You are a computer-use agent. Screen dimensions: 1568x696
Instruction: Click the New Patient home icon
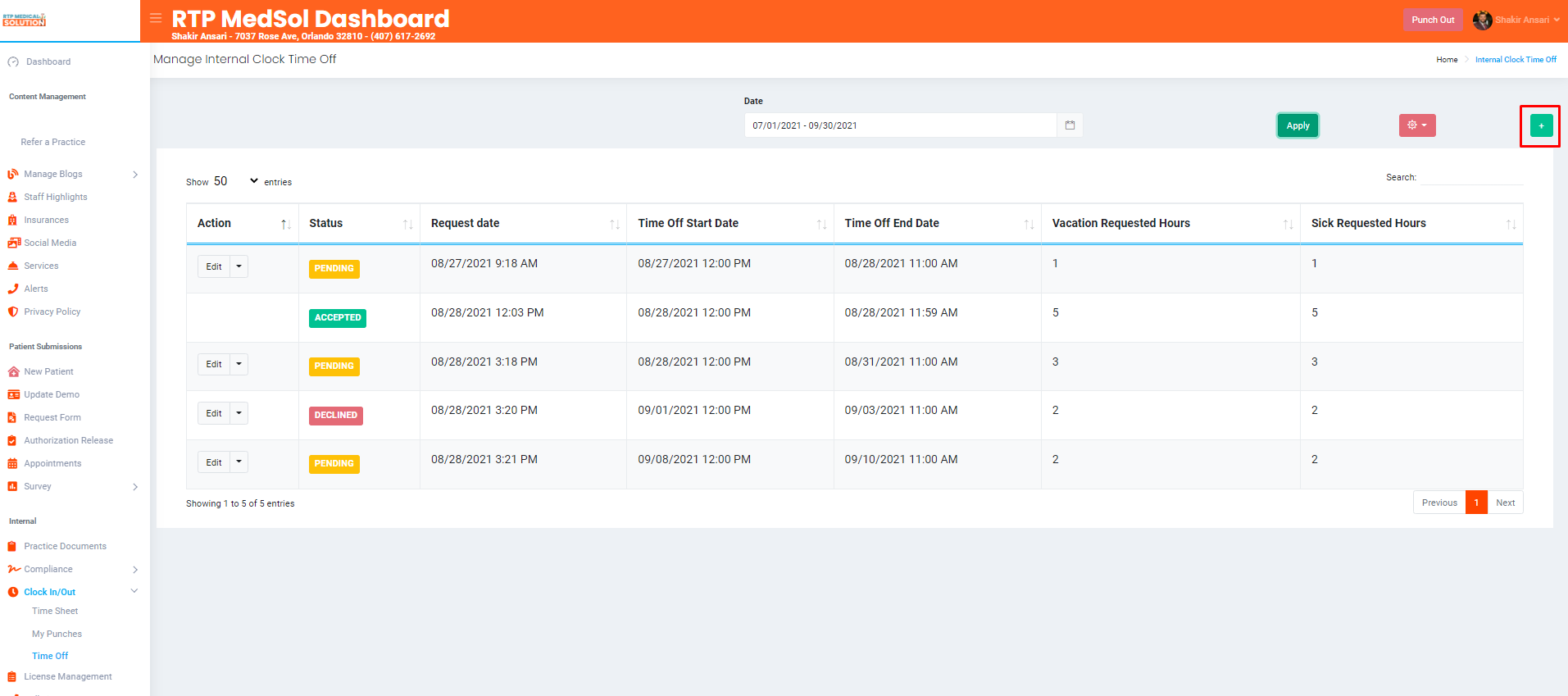click(13, 371)
